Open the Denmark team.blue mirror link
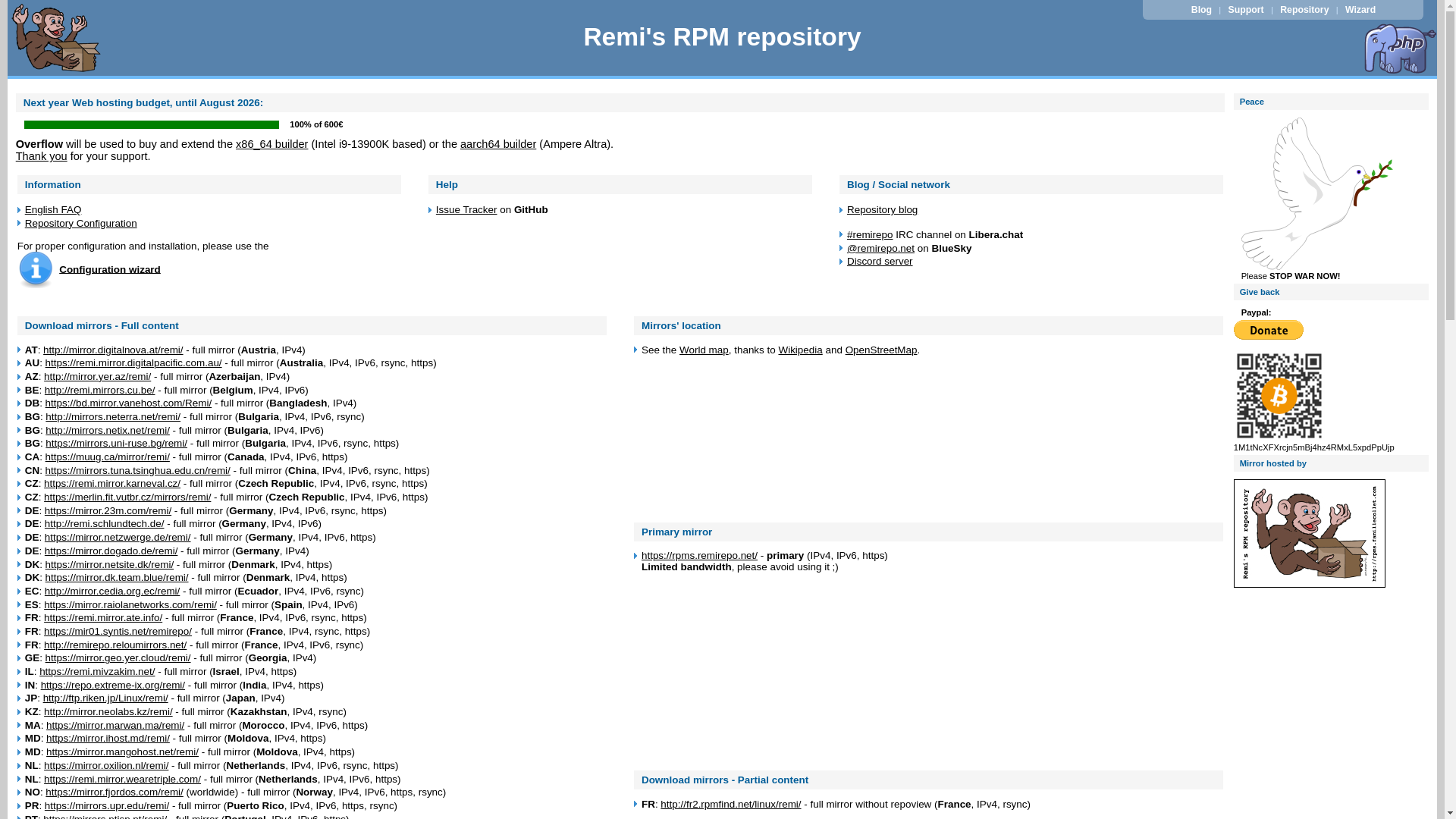Image resolution: width=1456 pixels, height=819 pixels. pos(117,578)
